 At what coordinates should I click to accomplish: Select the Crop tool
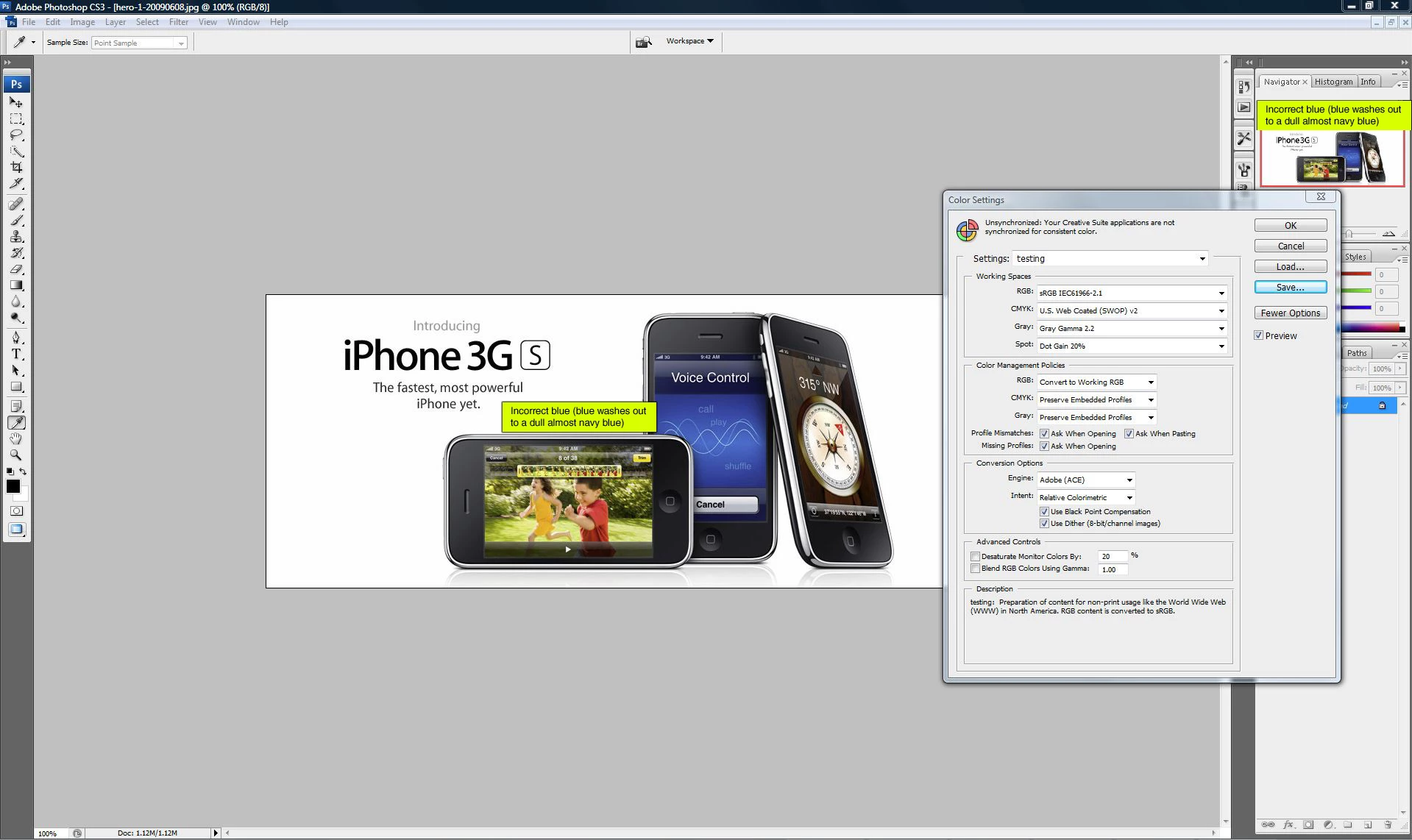(x=15, y=167)
